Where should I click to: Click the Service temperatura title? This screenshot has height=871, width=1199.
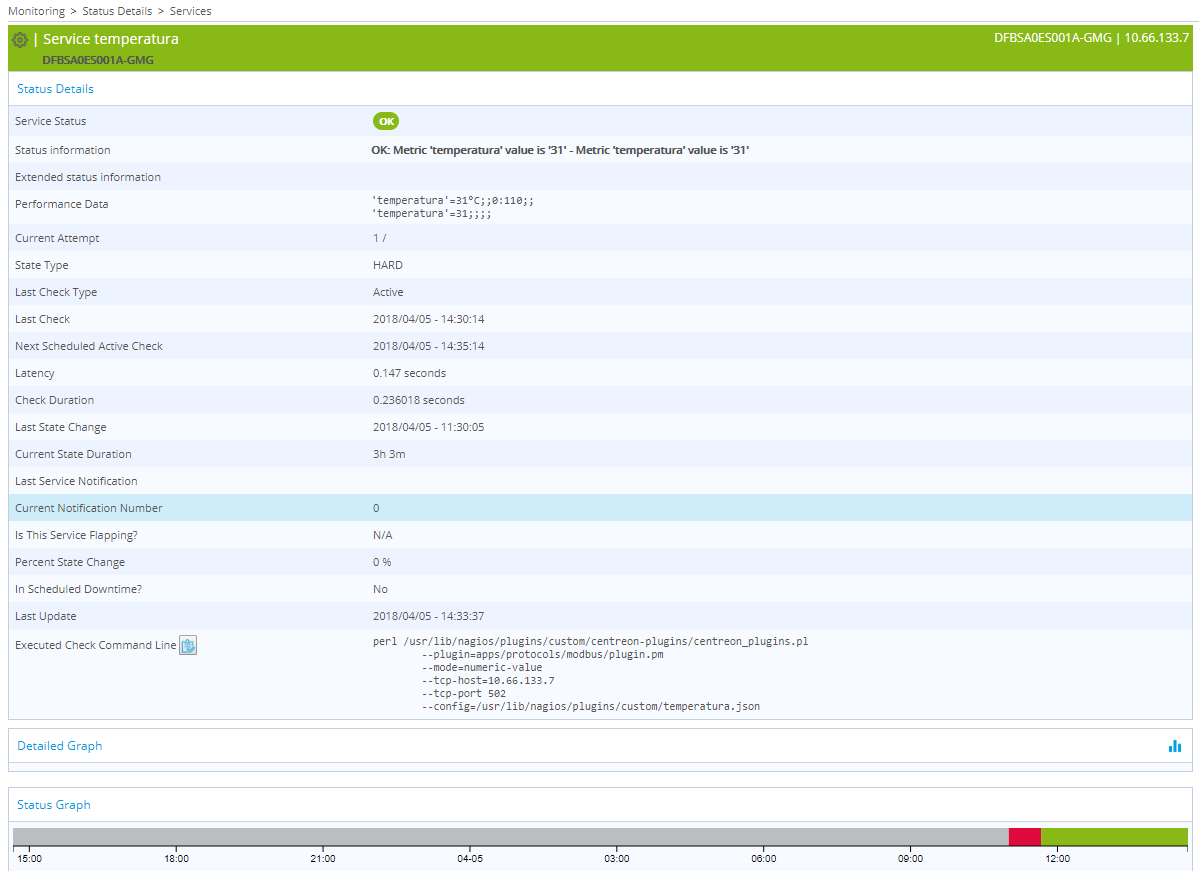click(112, 38)
